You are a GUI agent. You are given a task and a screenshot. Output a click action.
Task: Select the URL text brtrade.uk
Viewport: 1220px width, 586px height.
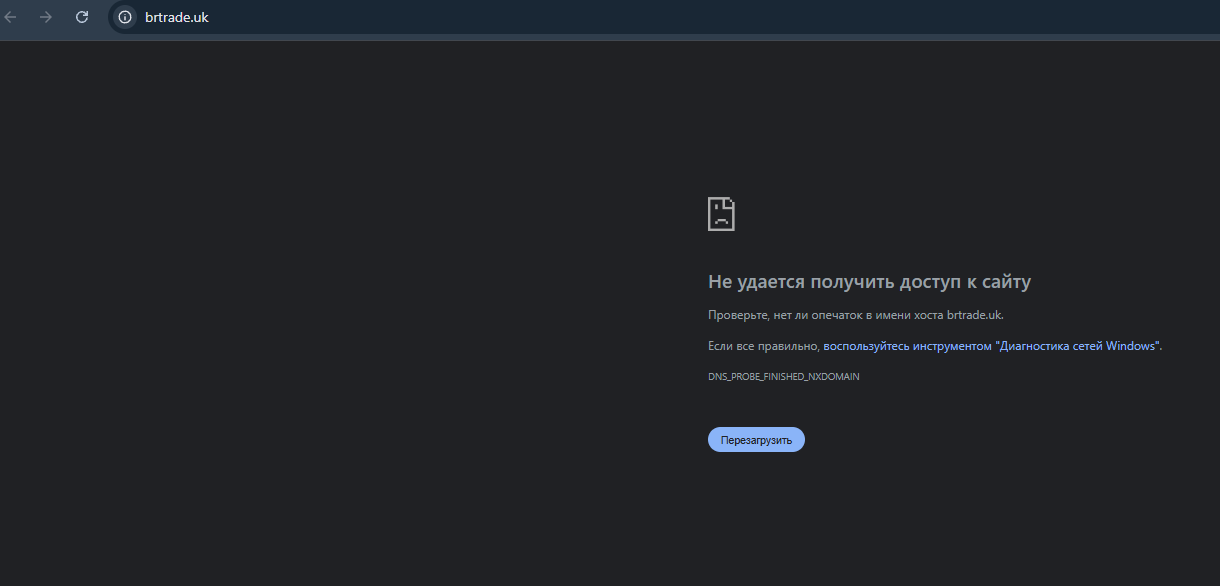click(x=178, y=17)
